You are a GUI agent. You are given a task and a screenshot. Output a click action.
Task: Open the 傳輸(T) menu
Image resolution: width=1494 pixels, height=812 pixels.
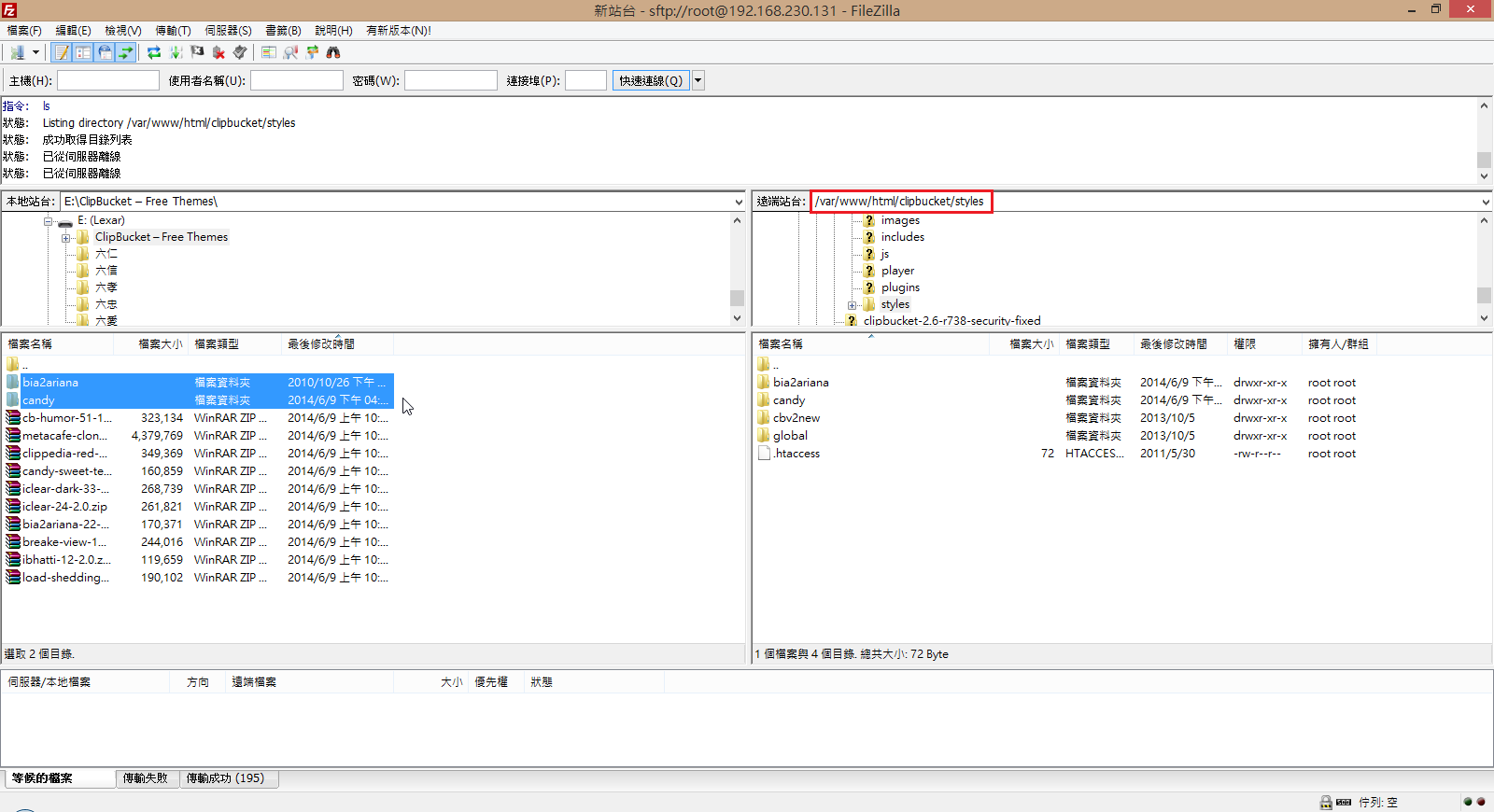173,31
